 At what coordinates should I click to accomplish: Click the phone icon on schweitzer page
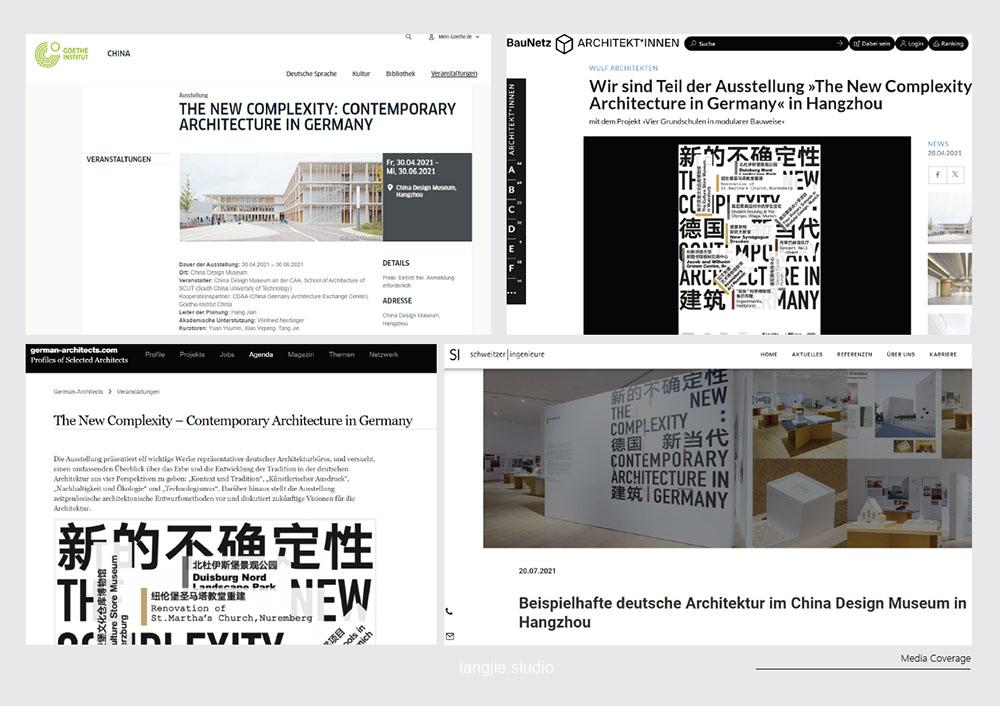coord(449,611)
